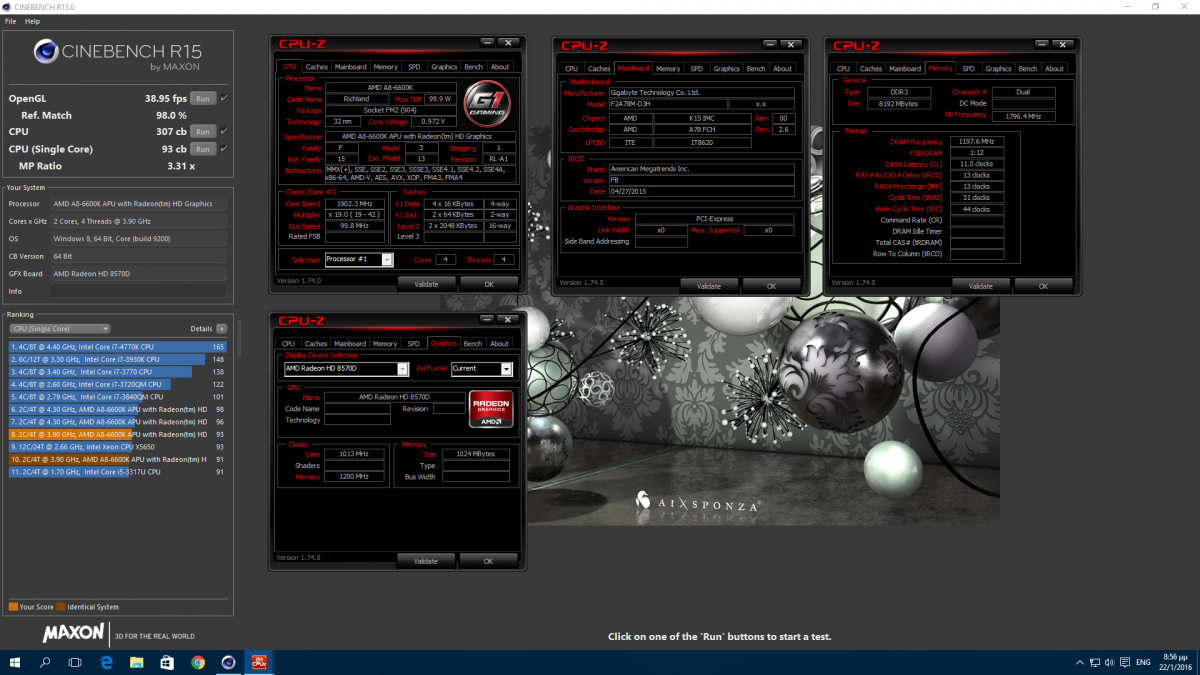
Task: Open File Explorer from the taskbar
Action: coord(137,662)
